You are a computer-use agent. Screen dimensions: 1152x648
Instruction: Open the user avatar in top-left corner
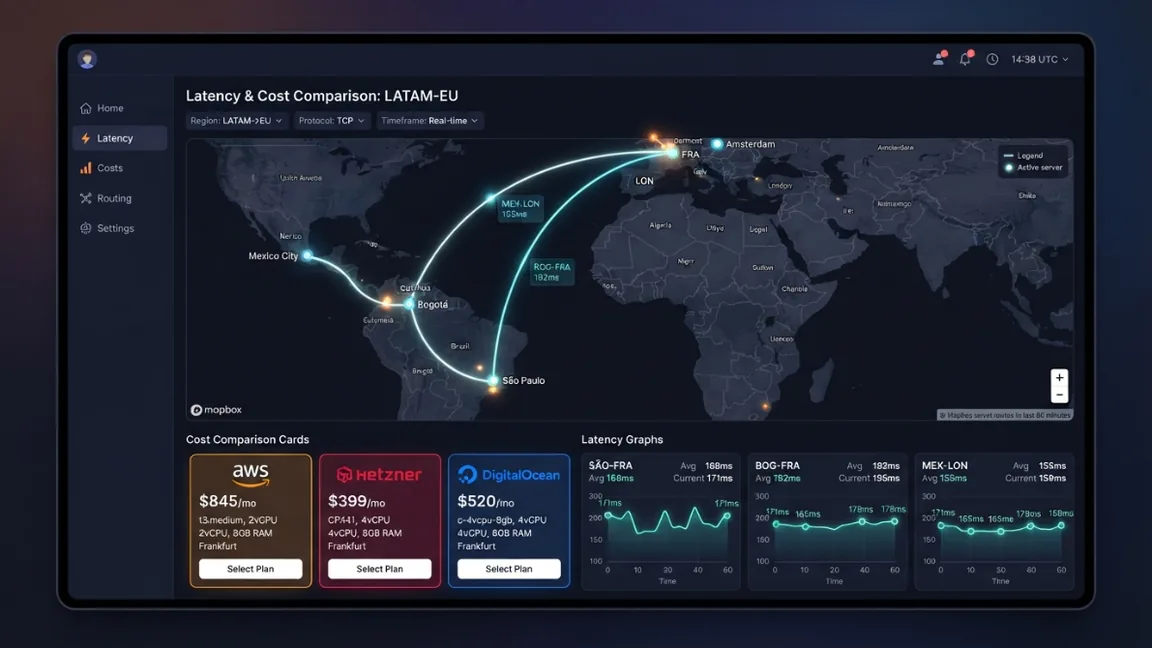pos(87,59)
